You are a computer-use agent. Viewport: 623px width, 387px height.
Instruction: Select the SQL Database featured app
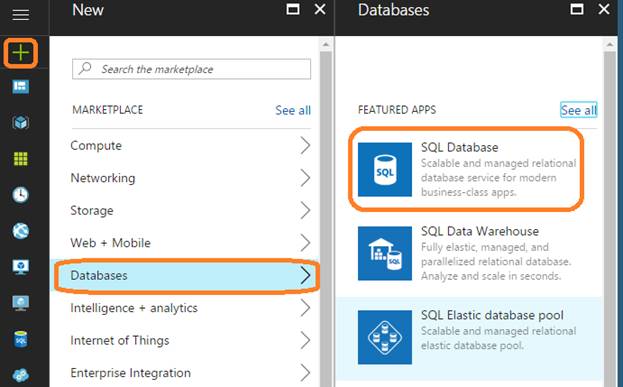click(x=467, y=169)
